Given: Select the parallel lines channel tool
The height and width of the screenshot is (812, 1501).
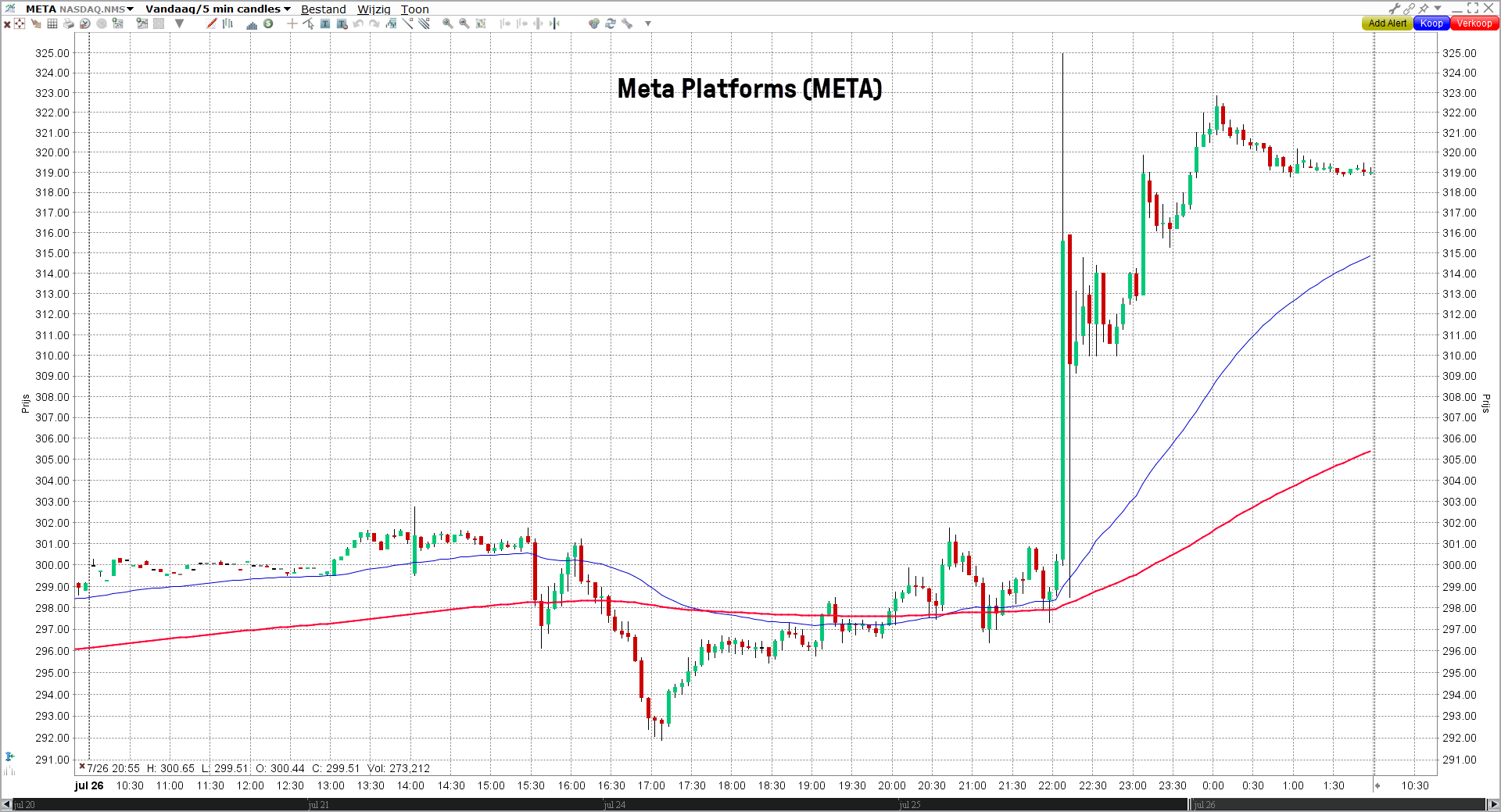Looking at the screenshot, I should tap(424, 23).
